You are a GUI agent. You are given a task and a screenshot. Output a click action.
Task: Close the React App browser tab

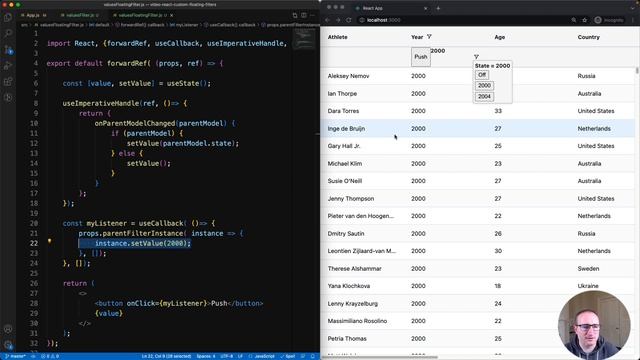(426, 8)
